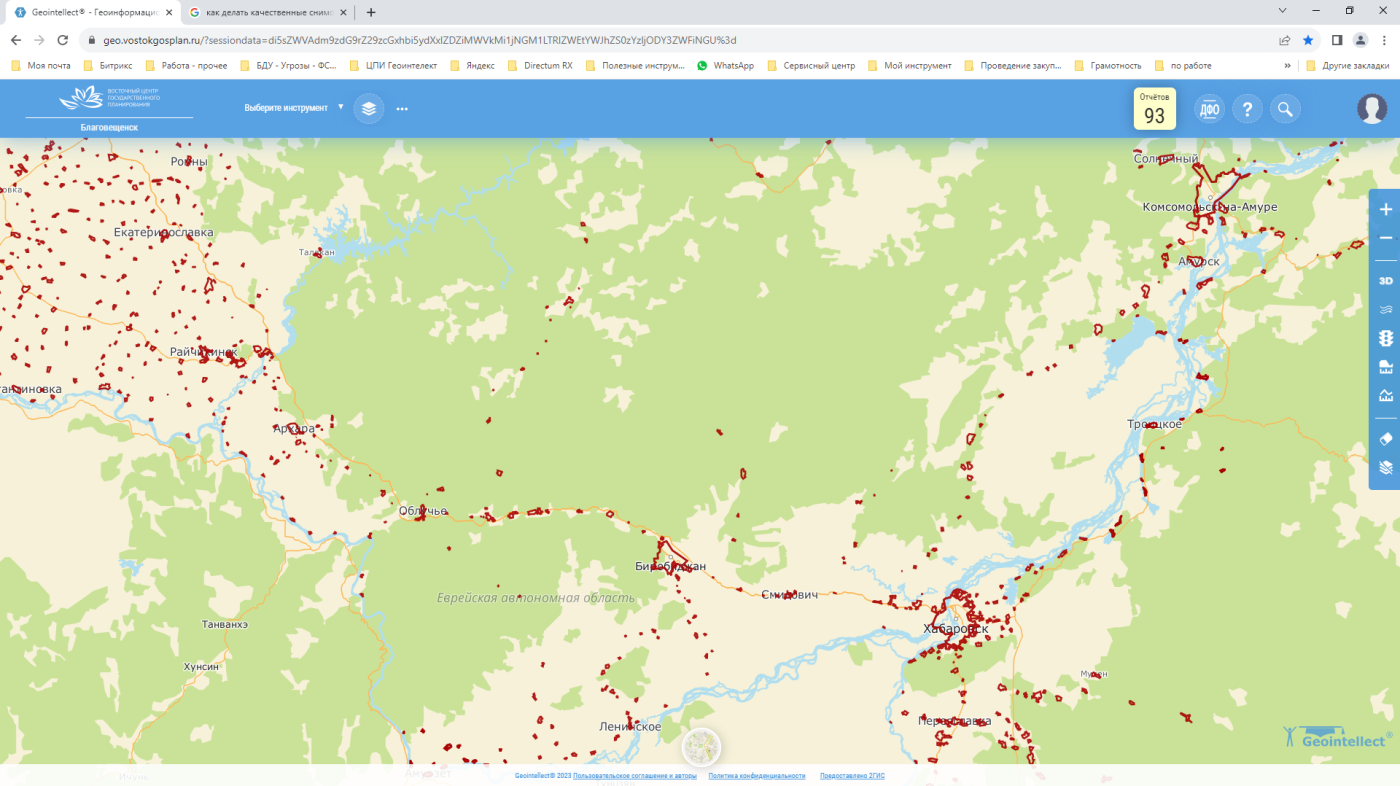The image size is (1400, 786).
Task: Expand the Выберите инструмент dropdown
Action: [x=294, y=108]
